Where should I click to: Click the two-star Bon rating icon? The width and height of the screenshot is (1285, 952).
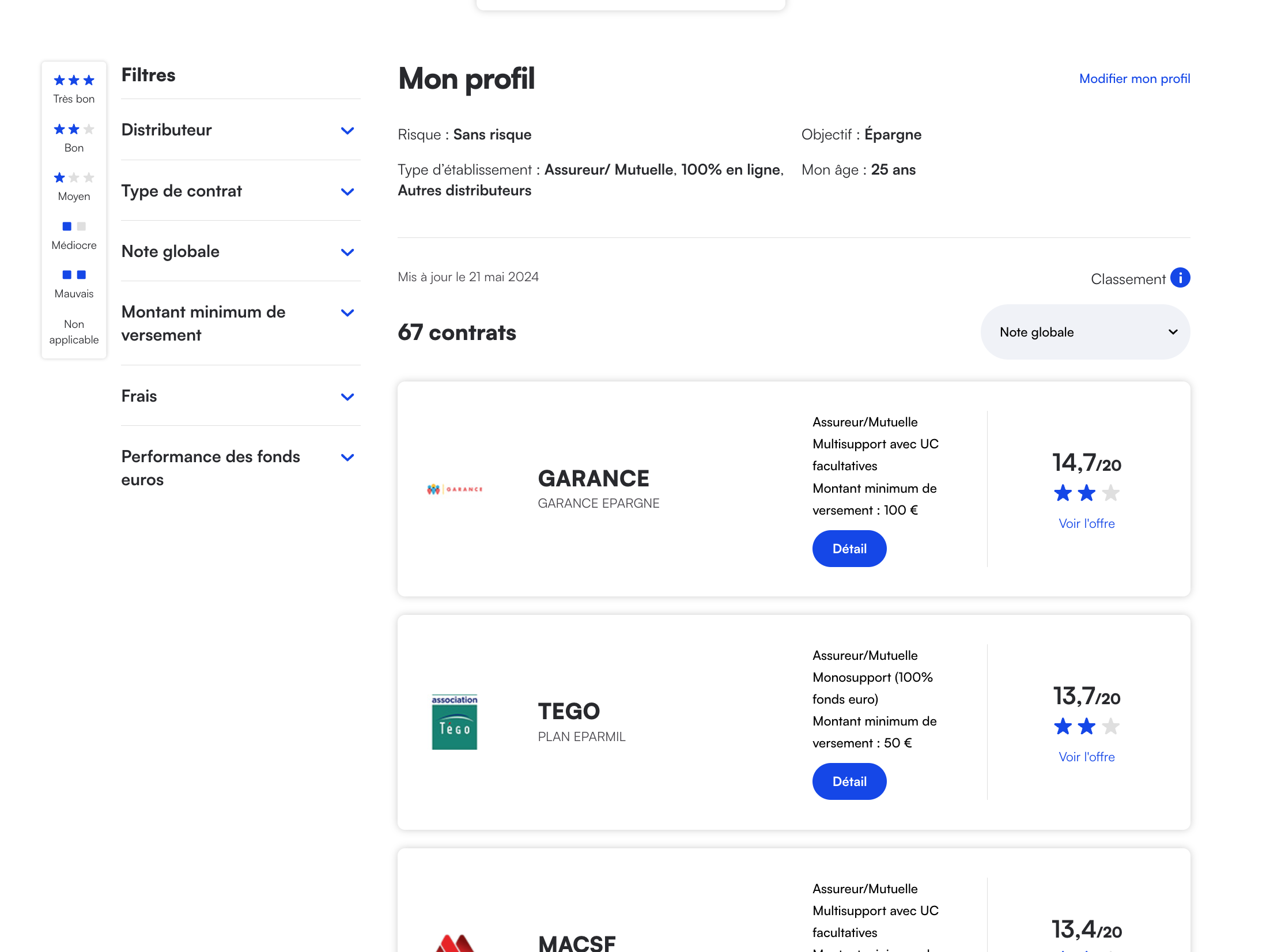[74, 129]
